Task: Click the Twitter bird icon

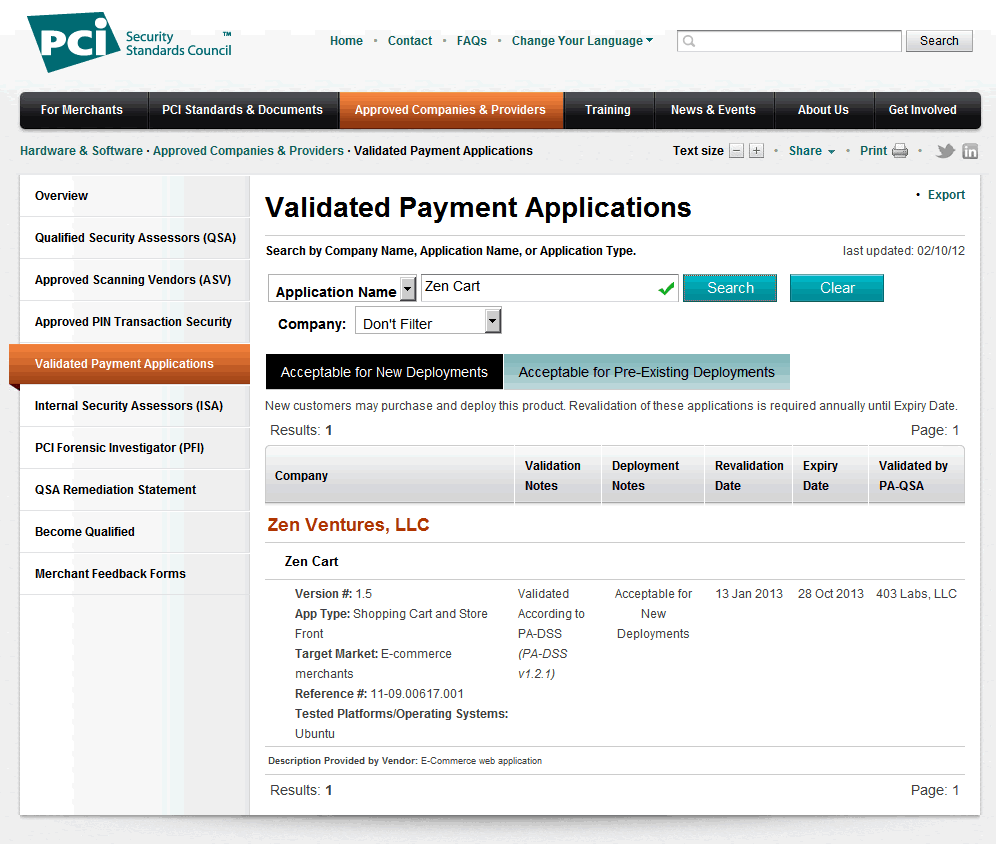Action: pyautogui.click(x=945, y=151)
